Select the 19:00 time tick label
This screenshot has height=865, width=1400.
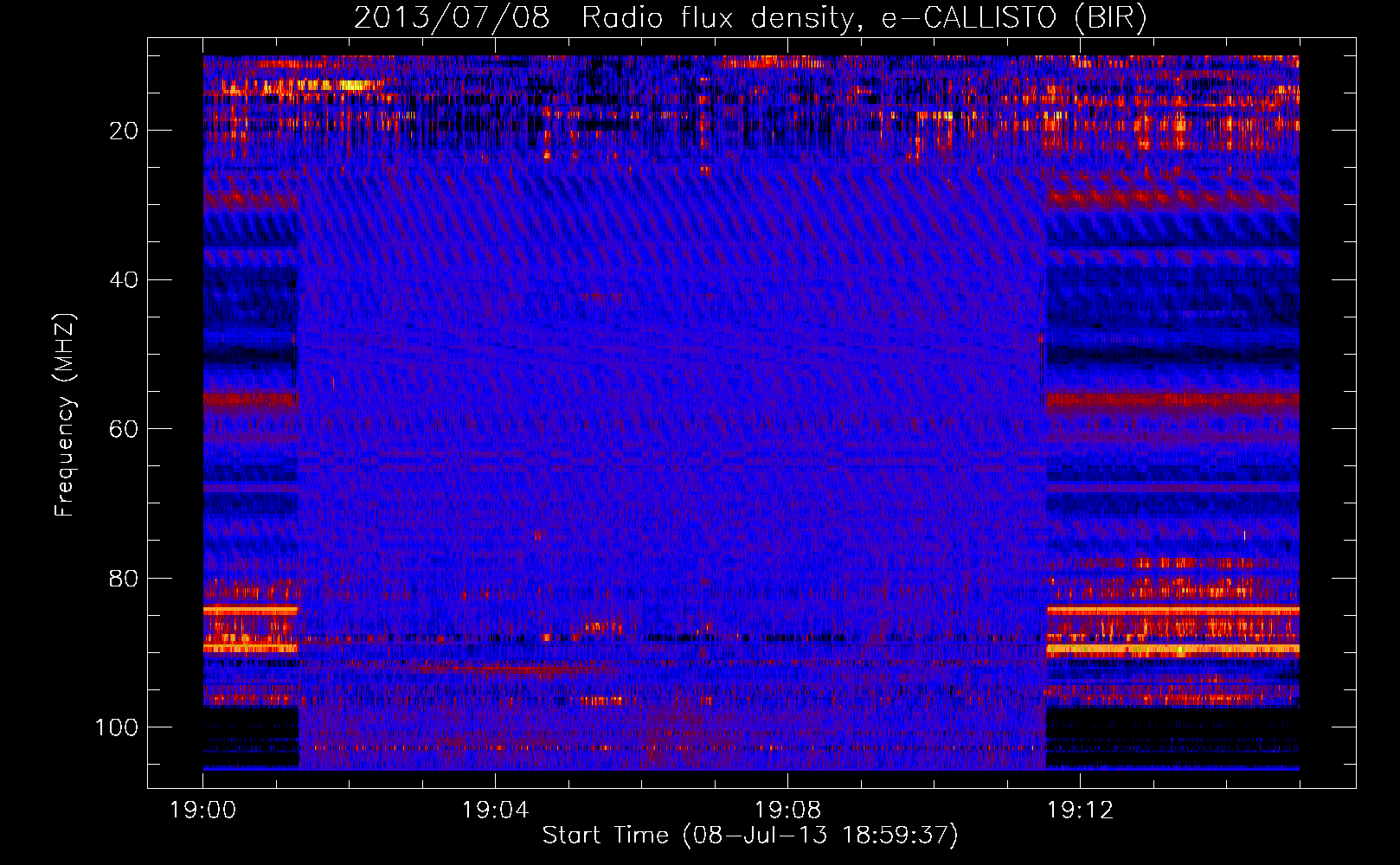point(203,811)
